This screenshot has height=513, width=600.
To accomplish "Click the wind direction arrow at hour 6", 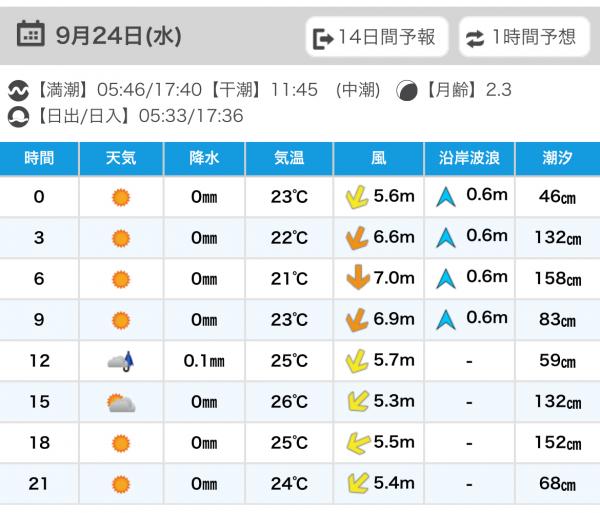I will (357, 279).
